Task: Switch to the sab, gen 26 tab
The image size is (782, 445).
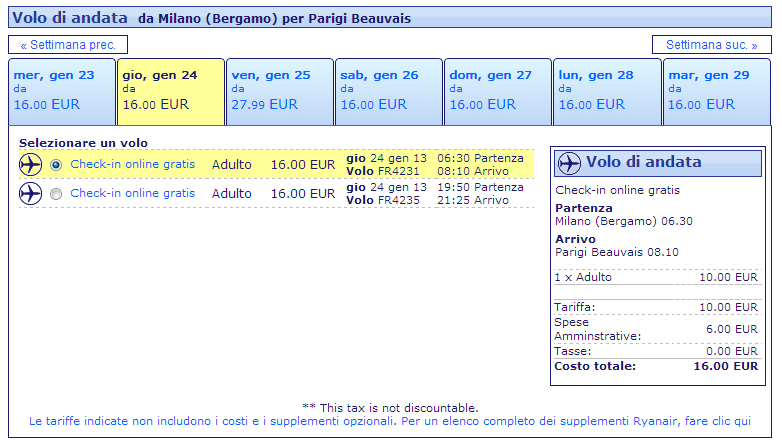Action: click(x=389, y=92)
